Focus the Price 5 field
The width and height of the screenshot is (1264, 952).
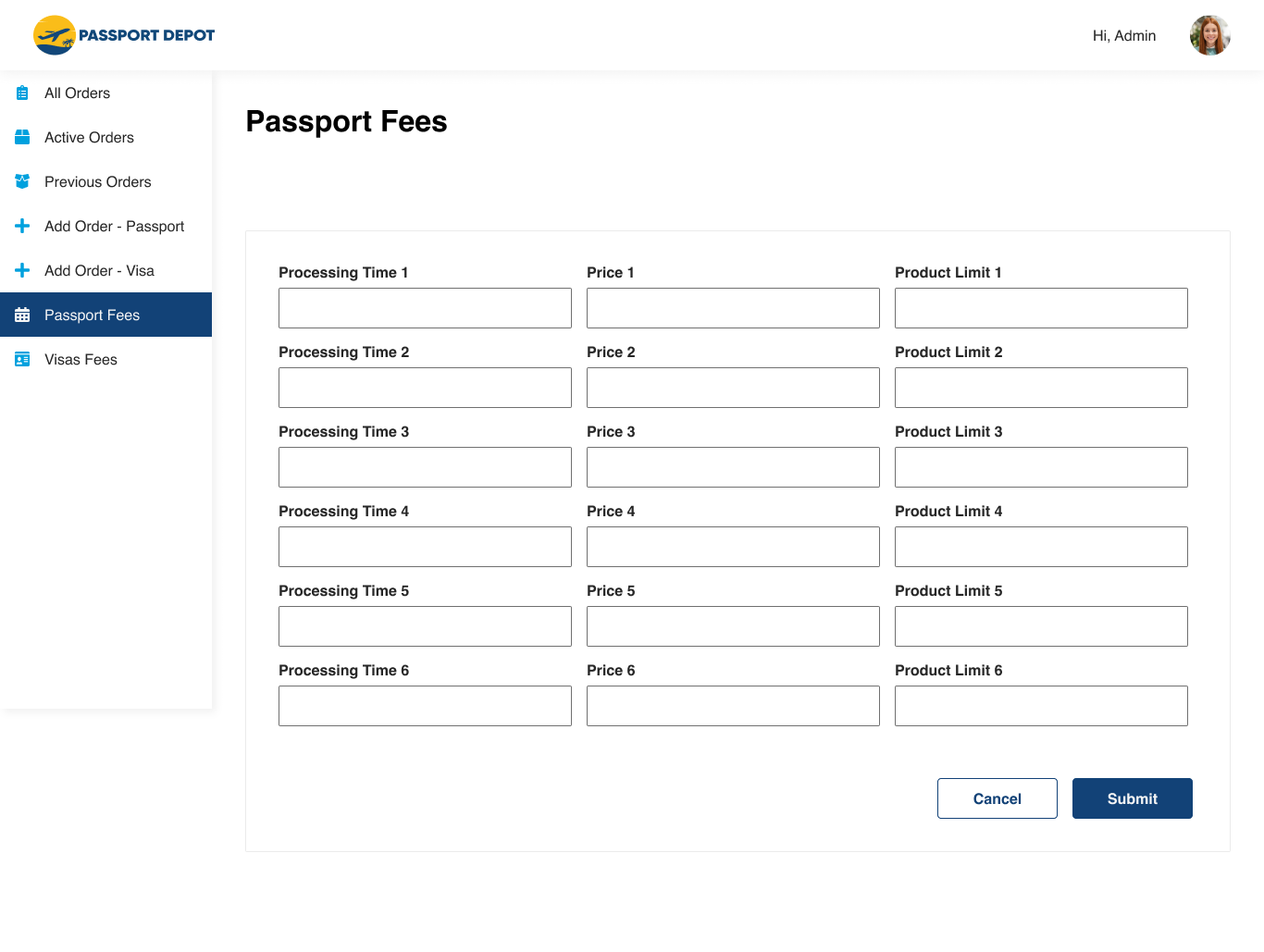[x=733, y=626]
